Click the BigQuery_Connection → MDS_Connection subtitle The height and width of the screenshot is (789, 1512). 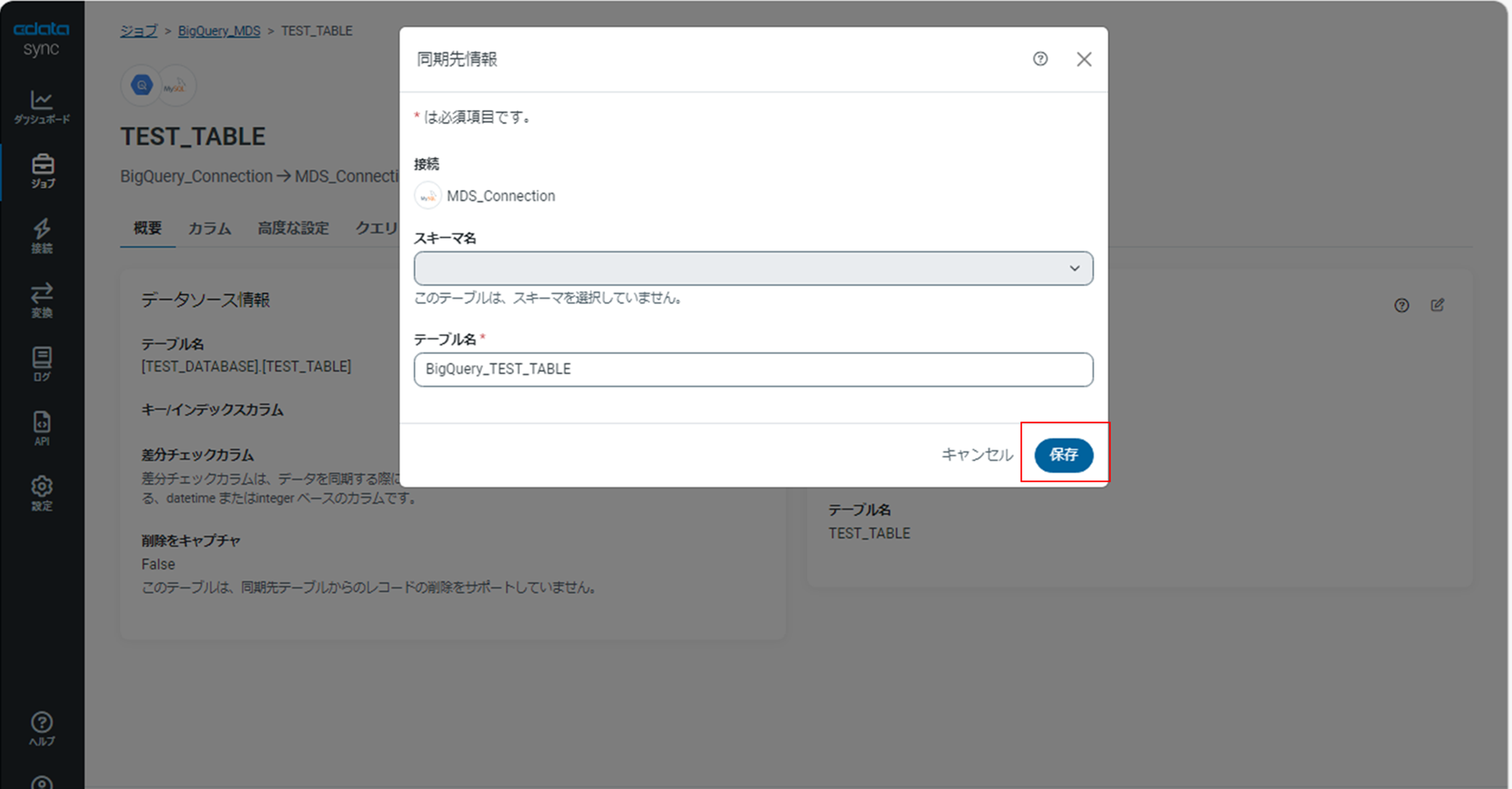tap(259, 176)
